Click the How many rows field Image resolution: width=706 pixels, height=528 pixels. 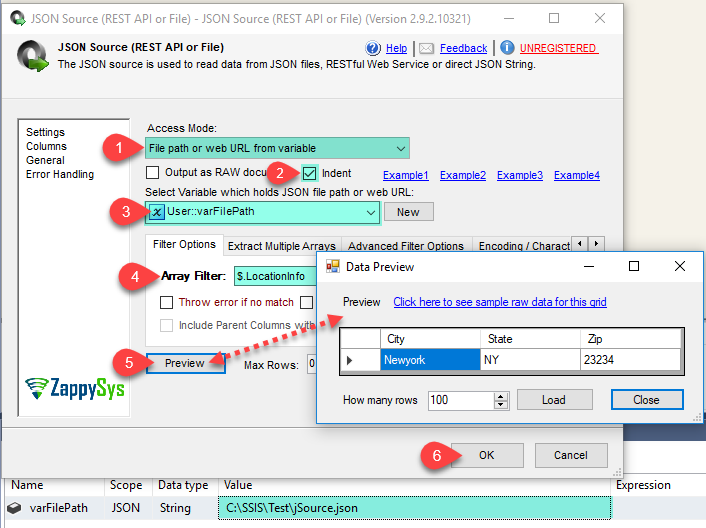(461, 400)
